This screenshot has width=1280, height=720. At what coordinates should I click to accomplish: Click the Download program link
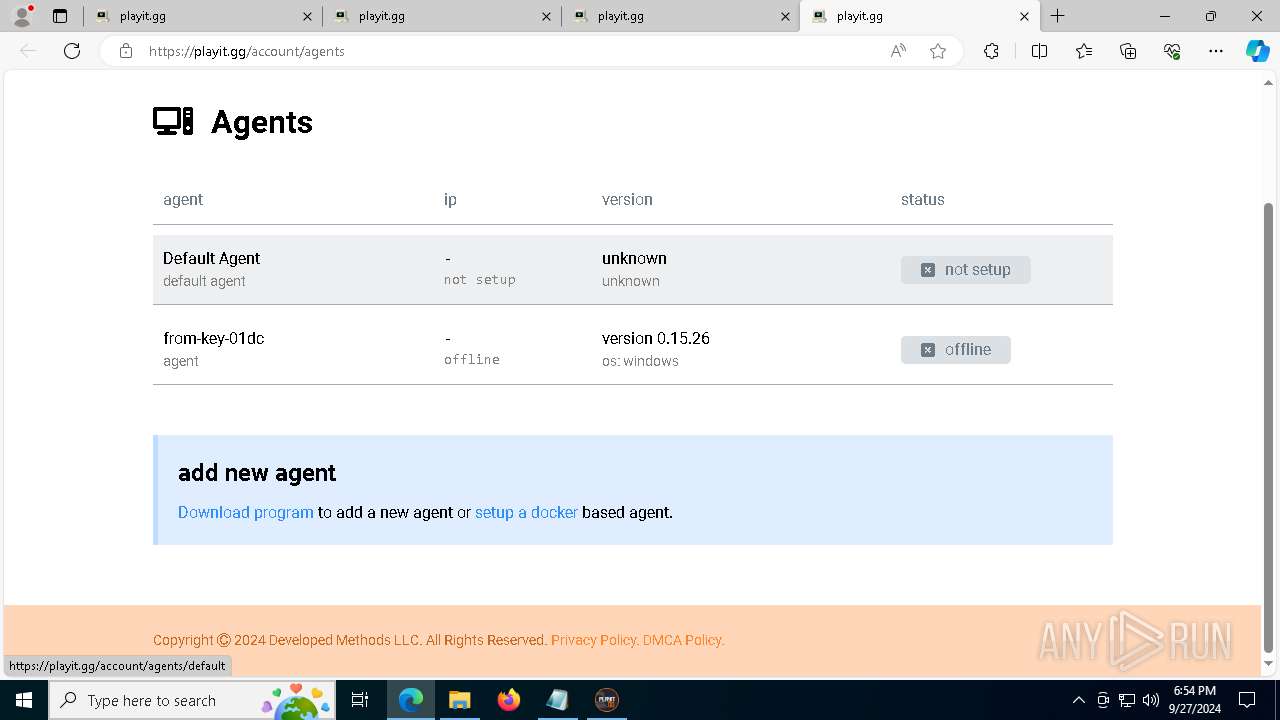246,512
